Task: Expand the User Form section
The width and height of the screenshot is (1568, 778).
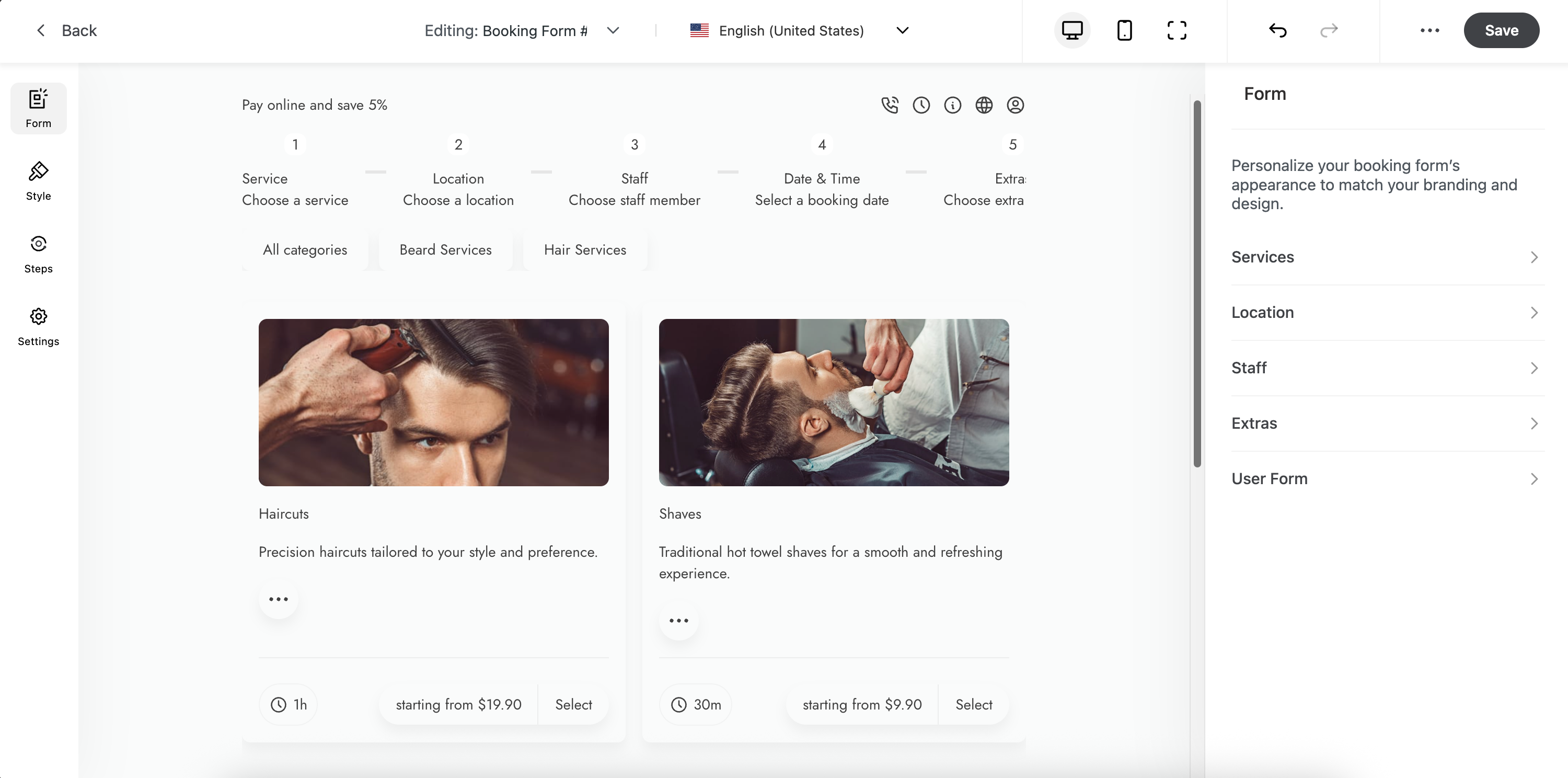Action: point(1387,478)
